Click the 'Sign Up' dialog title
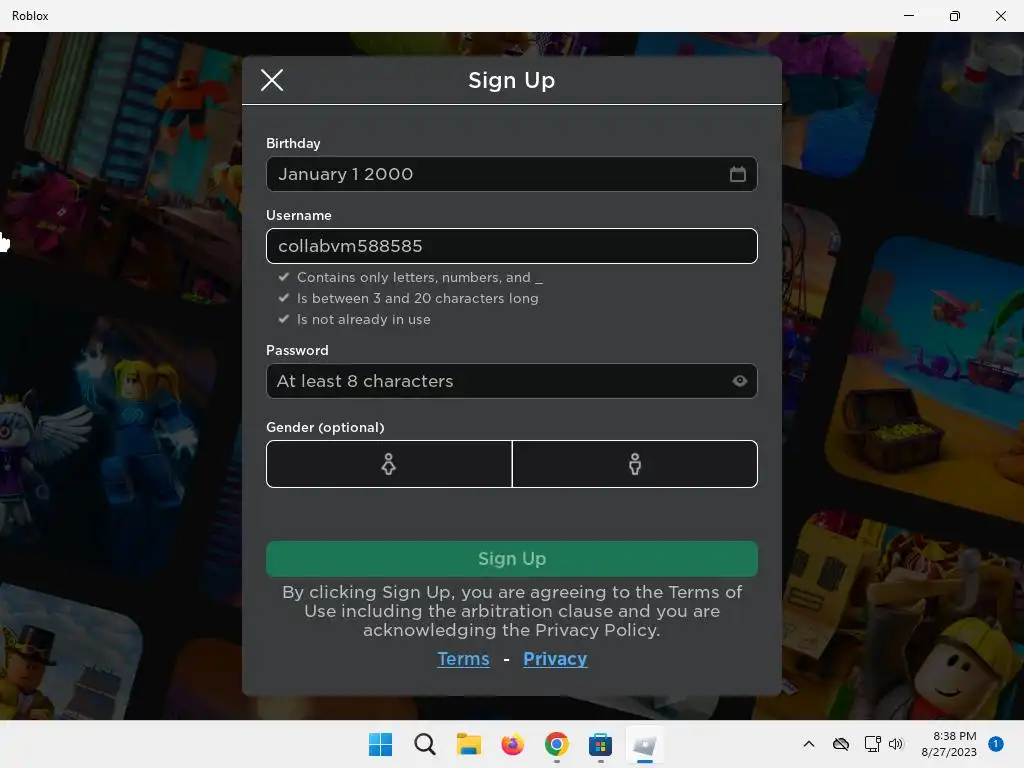 pyautogui.click(x=511, y=80)
